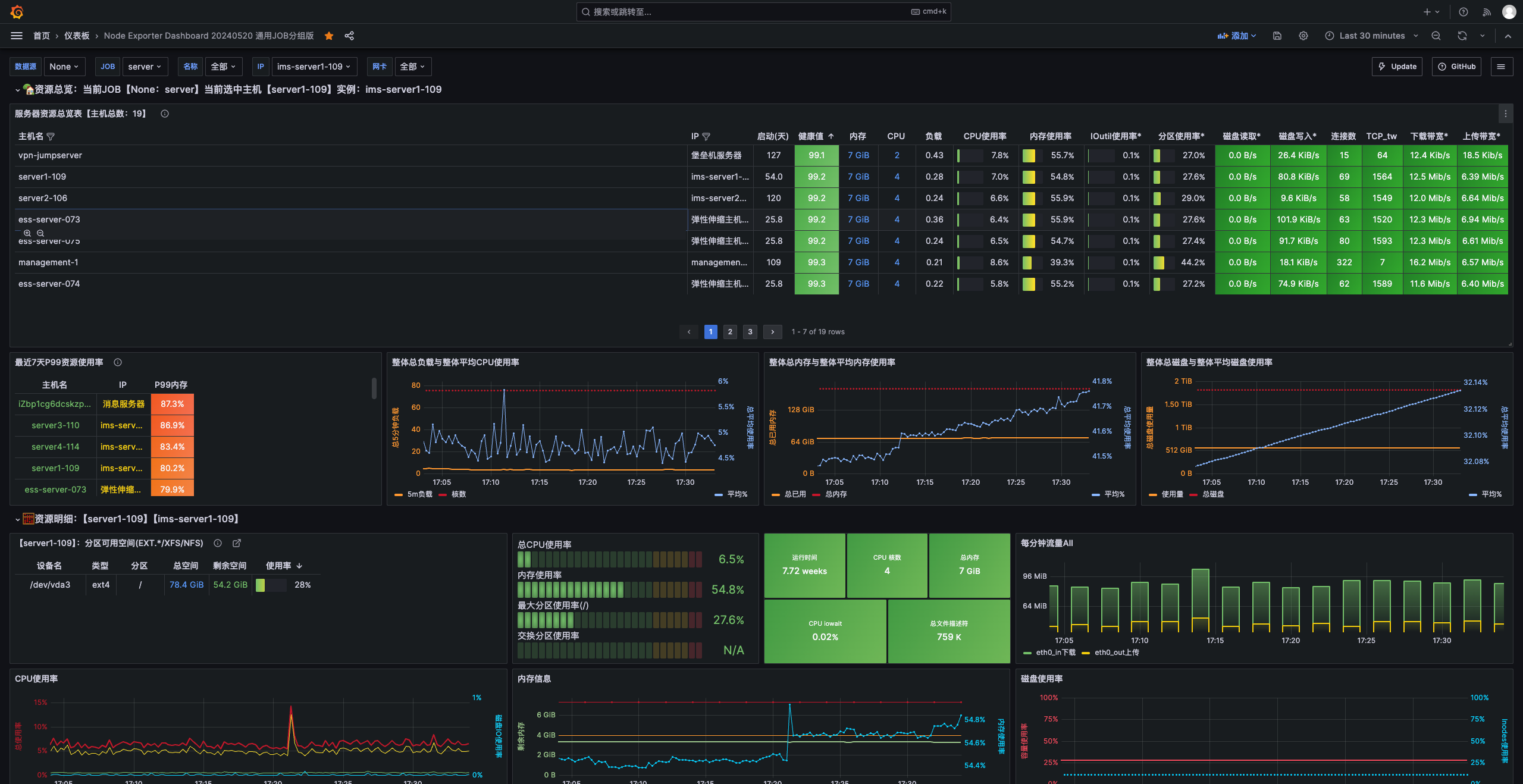Toggle the eth0_in下载 legend series
The image size is (1523, 784).
click(1055, 653)
